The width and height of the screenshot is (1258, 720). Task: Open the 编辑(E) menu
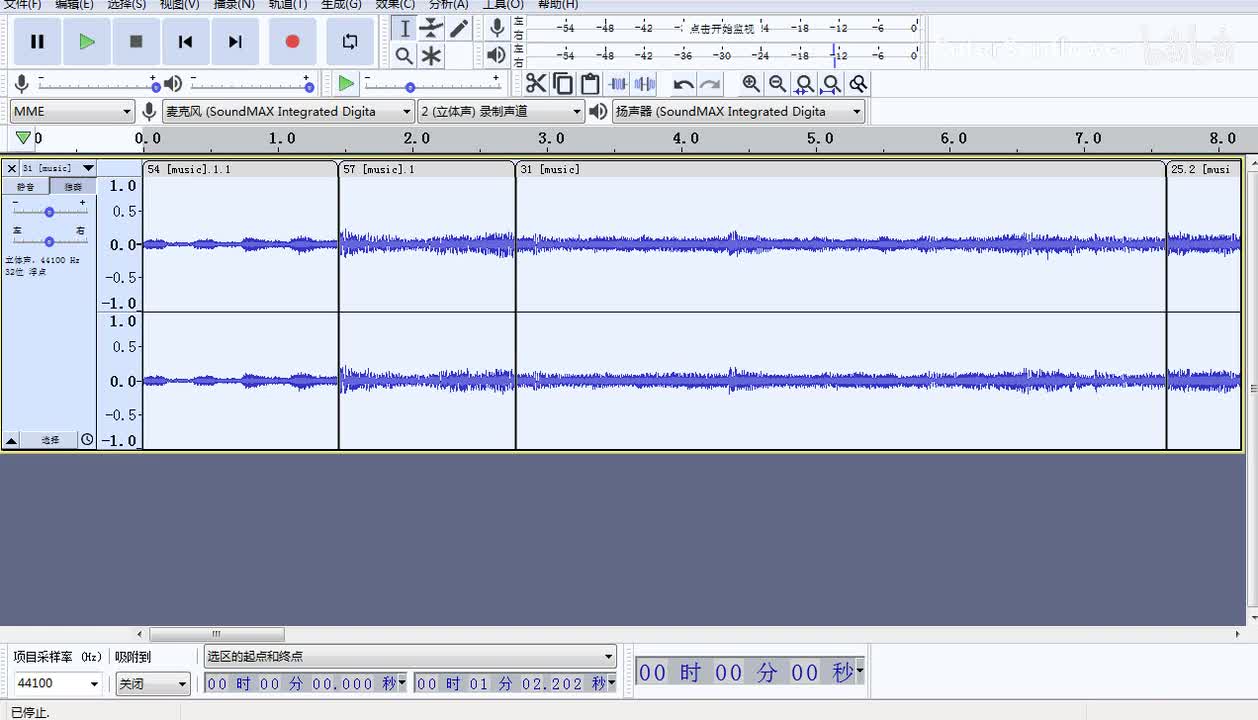click(73, 4)
